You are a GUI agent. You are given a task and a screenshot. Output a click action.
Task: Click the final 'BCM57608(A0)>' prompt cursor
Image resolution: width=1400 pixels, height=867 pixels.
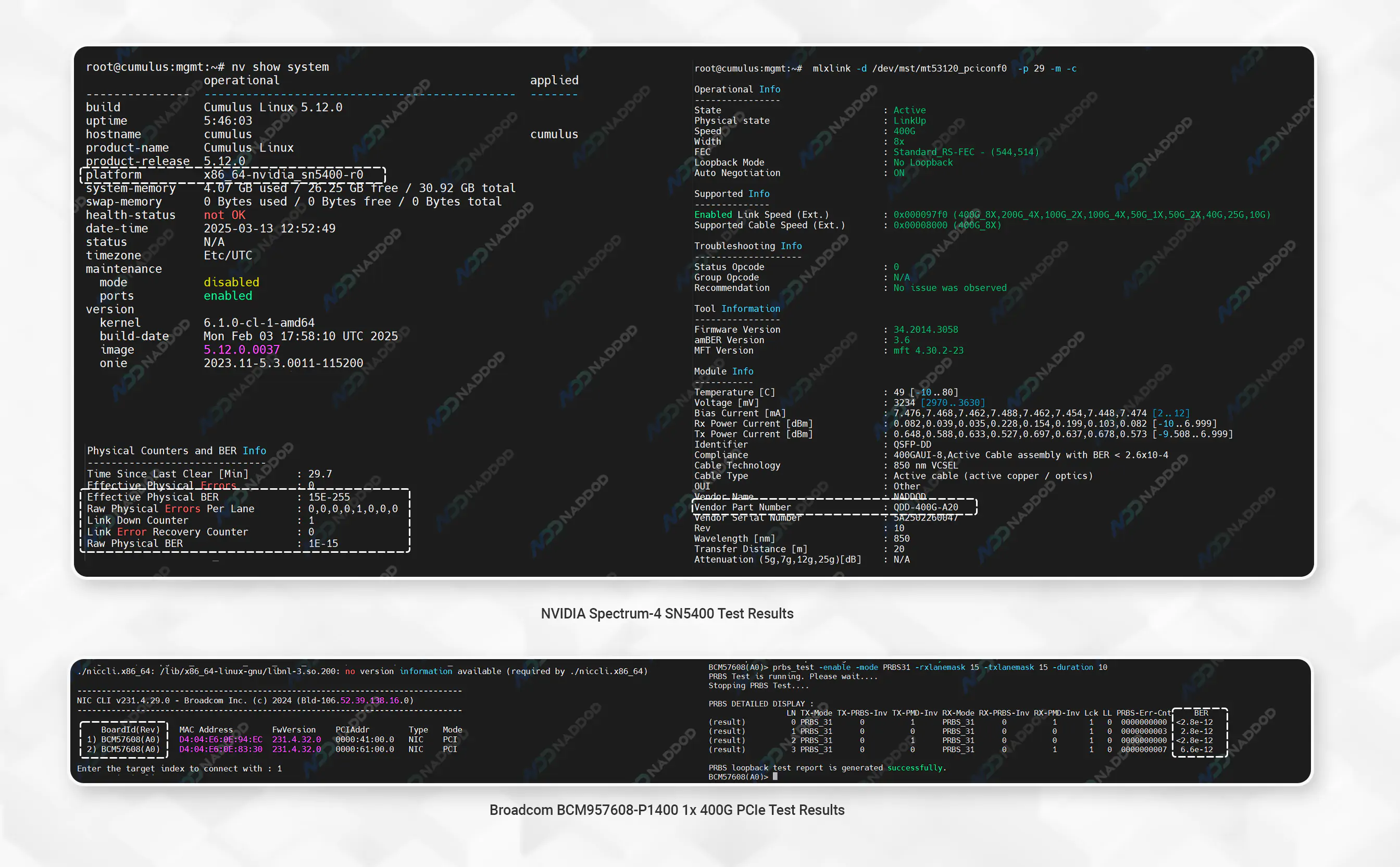[x=776, y=776]
